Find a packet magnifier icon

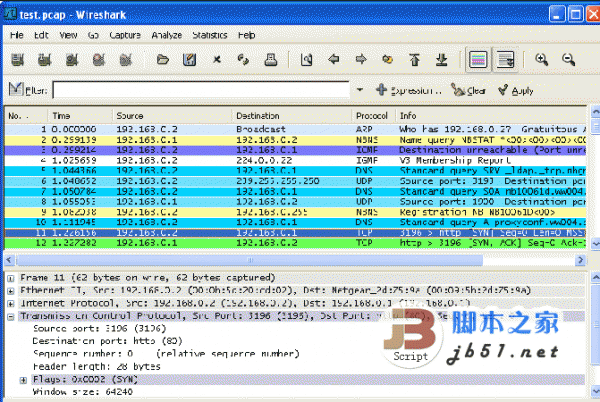tap(307, 60)
